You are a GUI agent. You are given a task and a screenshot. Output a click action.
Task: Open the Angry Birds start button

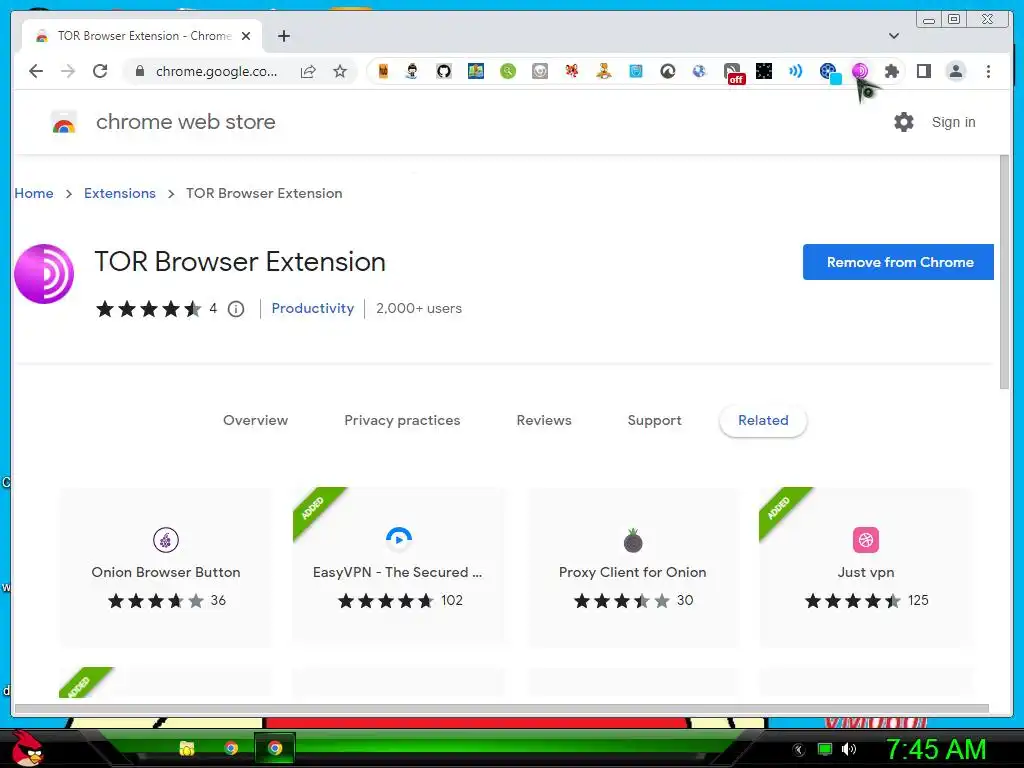click(27, 748)
